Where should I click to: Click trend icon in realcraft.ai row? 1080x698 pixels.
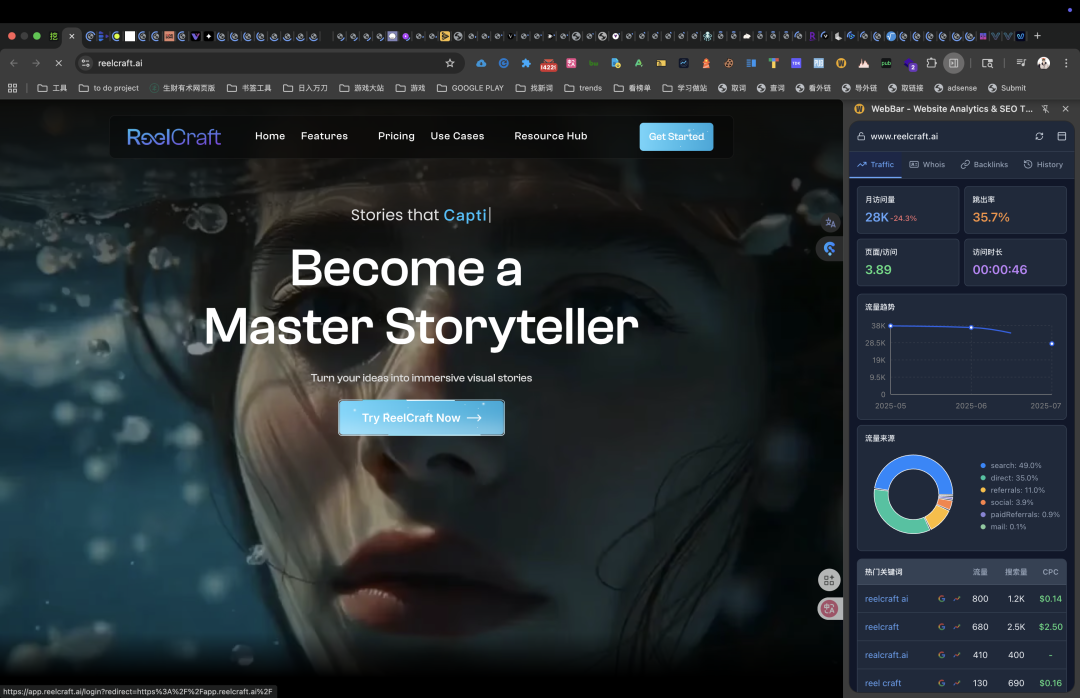click(x=957, y=655)
